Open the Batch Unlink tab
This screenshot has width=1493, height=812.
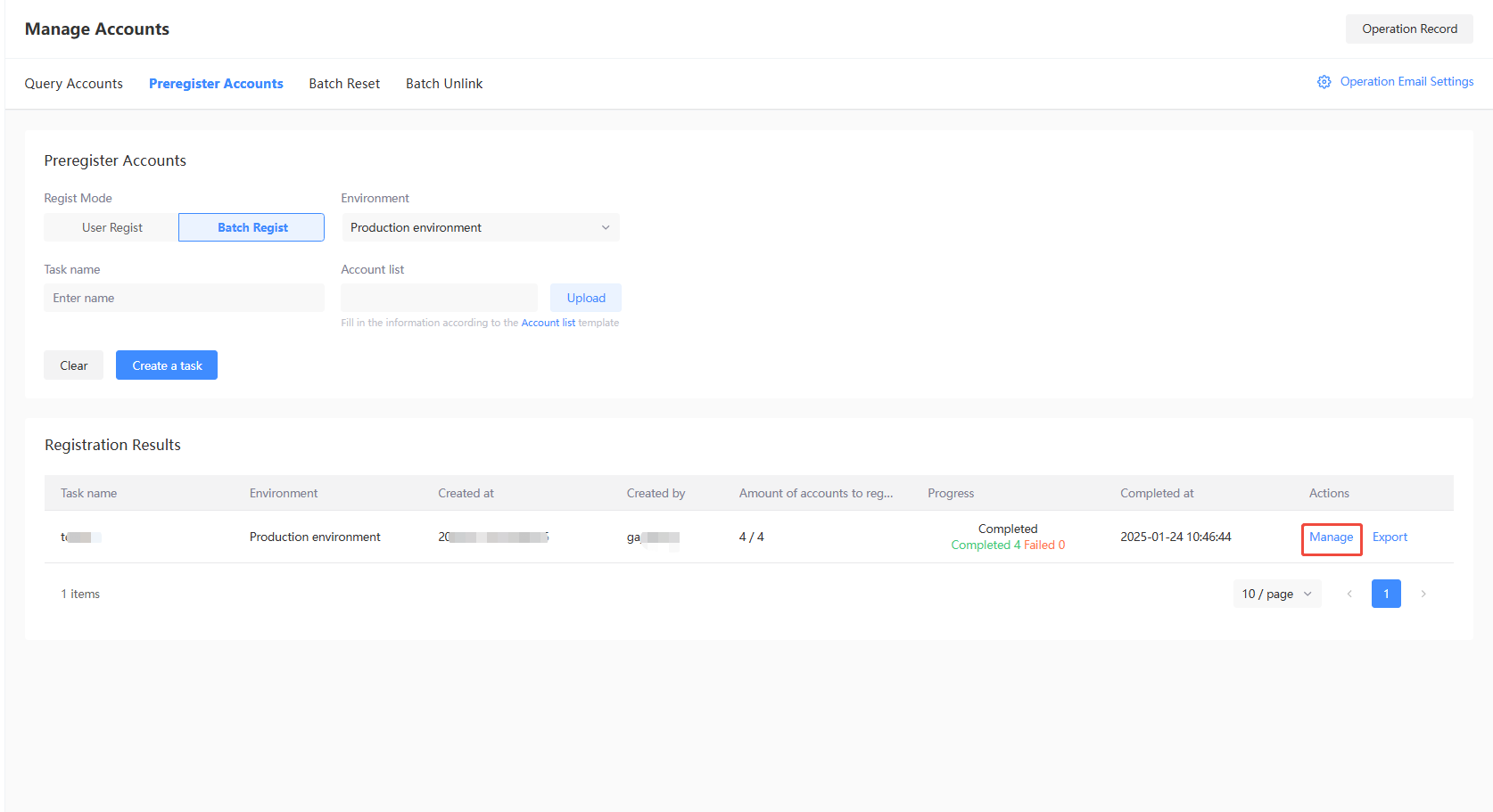444,84
